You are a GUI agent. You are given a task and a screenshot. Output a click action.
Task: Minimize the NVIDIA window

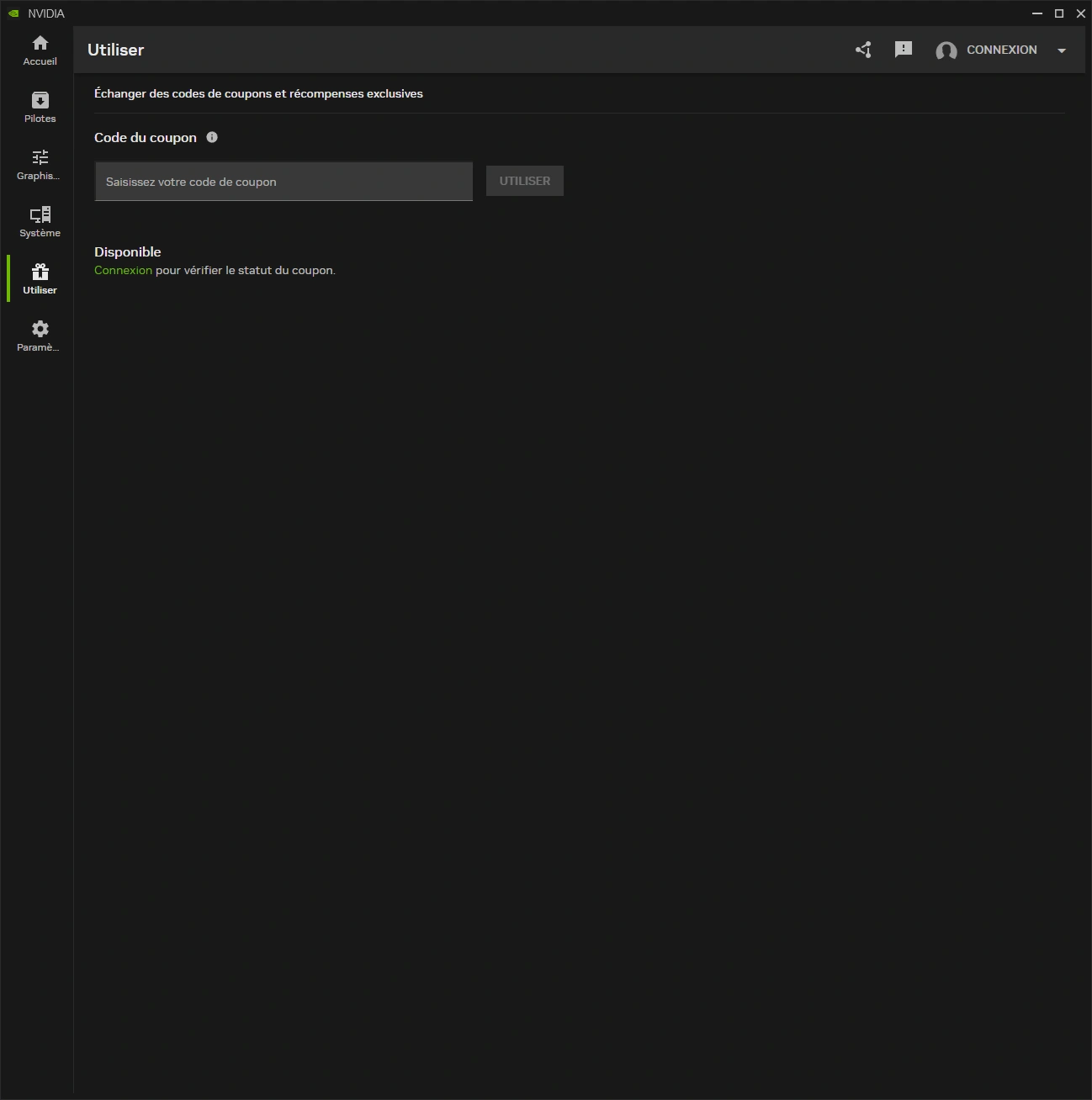tap(1037, 13)
